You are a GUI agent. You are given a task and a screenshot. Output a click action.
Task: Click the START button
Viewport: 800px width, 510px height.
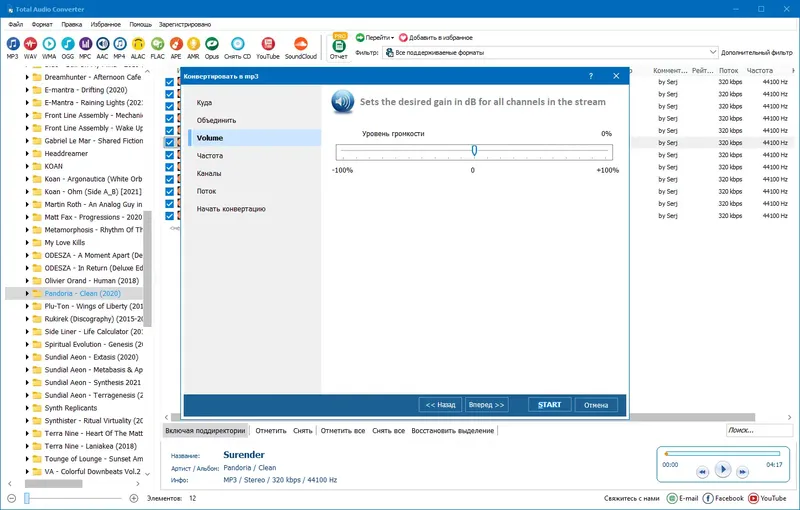pos(549,405)
